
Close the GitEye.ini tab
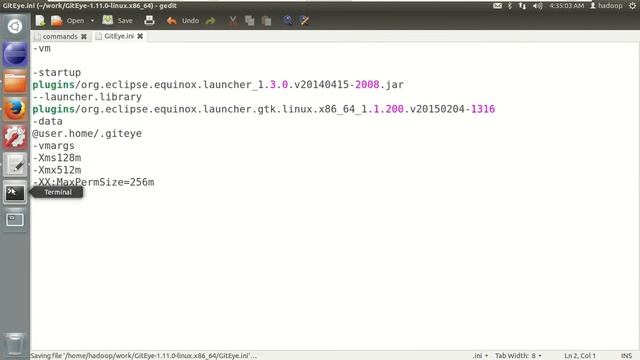(x=140, y=36)
